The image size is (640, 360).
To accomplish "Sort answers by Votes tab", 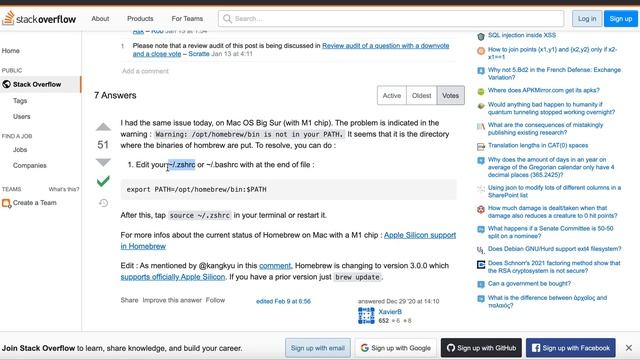I will [x=451, y=96].
